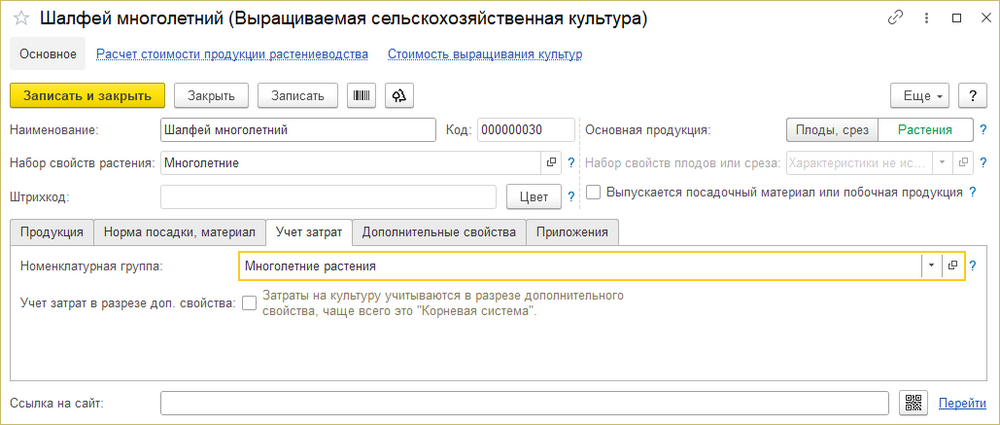Click the barcode icon toolbar button
The height and width of the screenshot is (425, 1000).
tap(362, 96)
